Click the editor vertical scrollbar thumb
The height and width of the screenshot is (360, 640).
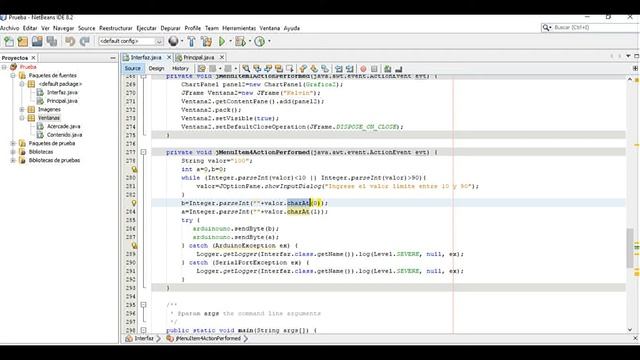pos(630,248)
